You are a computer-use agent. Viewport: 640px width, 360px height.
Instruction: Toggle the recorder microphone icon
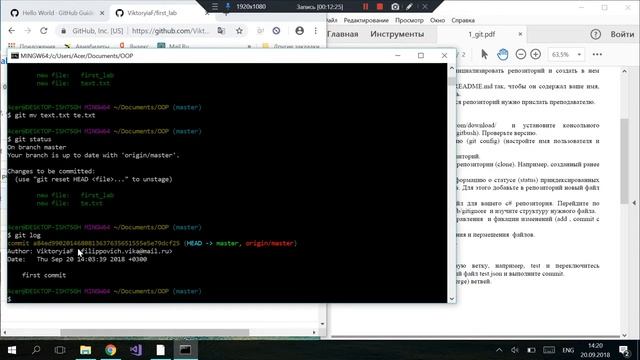click(228, 7)
